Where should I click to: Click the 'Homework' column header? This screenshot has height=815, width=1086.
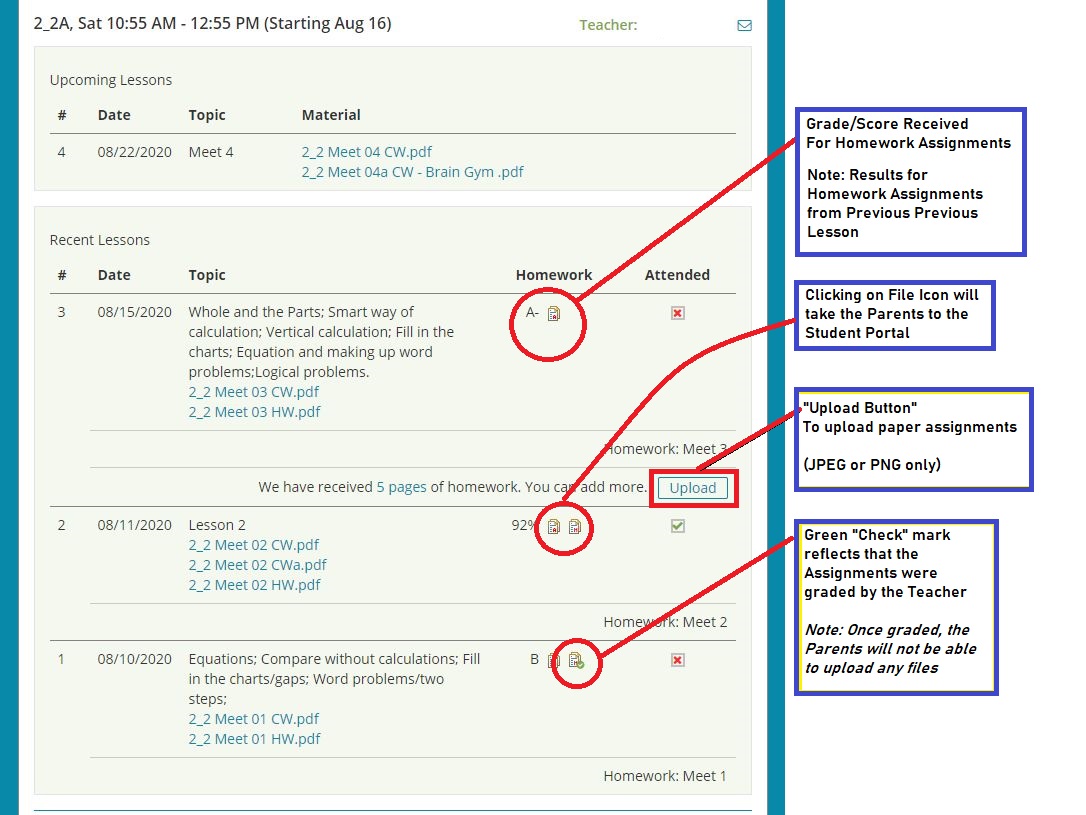click(x=553, y=275)
